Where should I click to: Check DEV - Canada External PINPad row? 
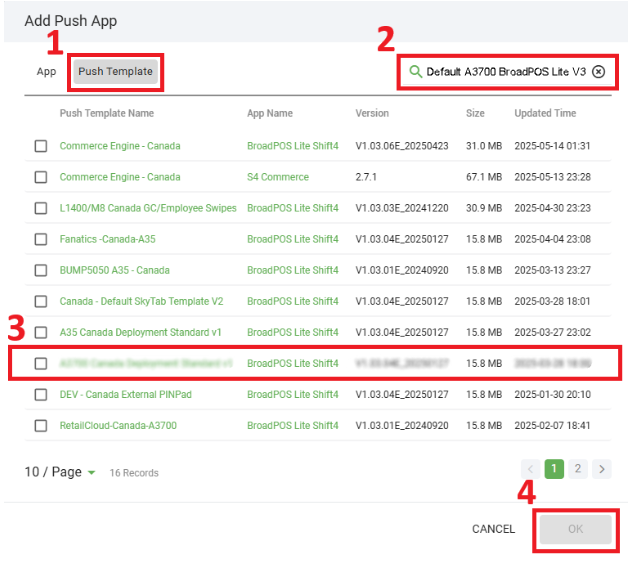point(41,394)
